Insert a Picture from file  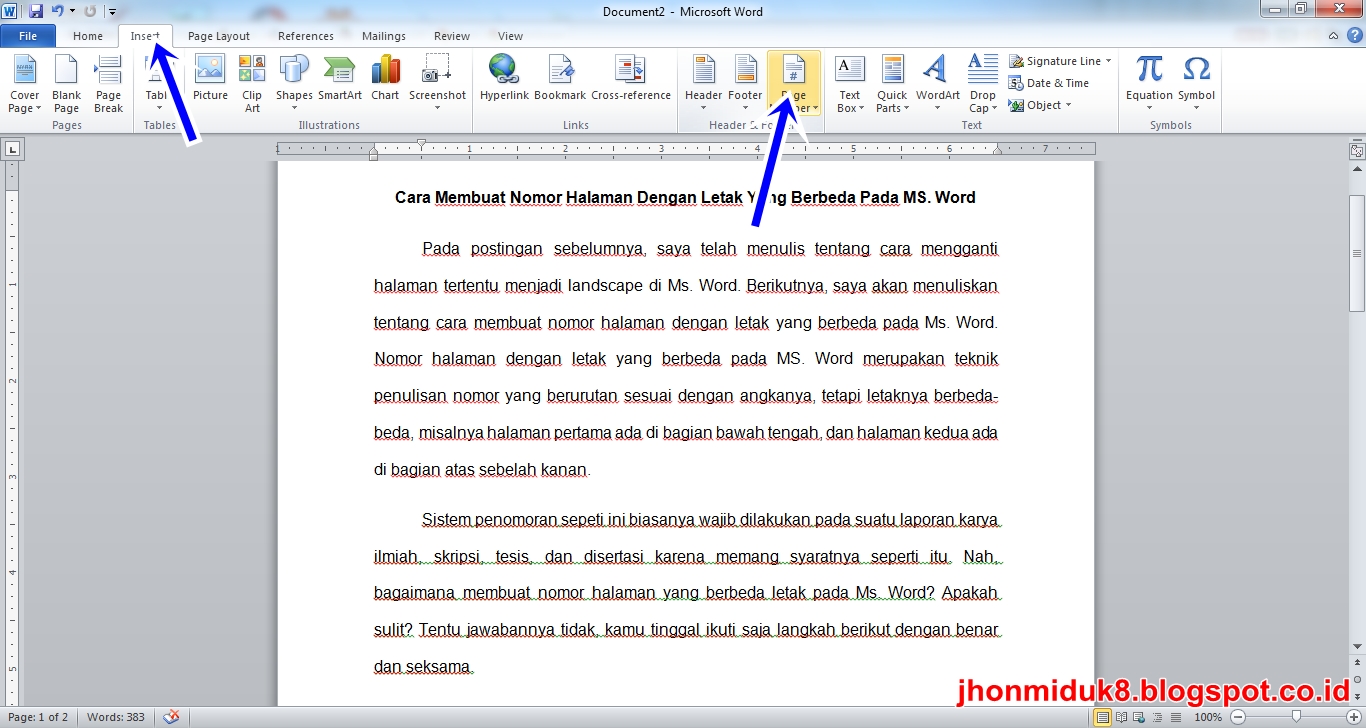pyautogui.click(x=210, y=78)
